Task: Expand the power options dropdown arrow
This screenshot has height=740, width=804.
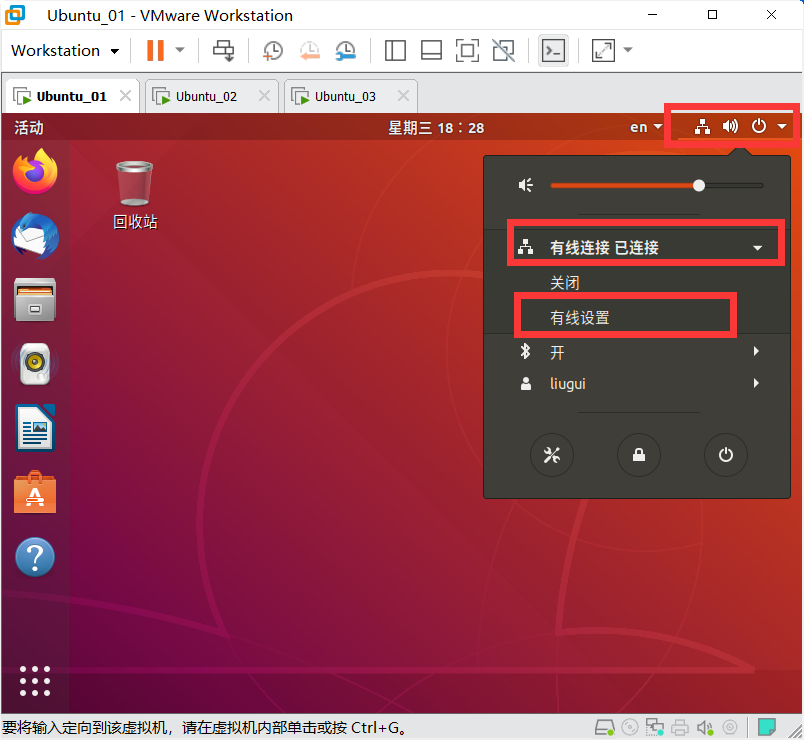Action: 180,50
